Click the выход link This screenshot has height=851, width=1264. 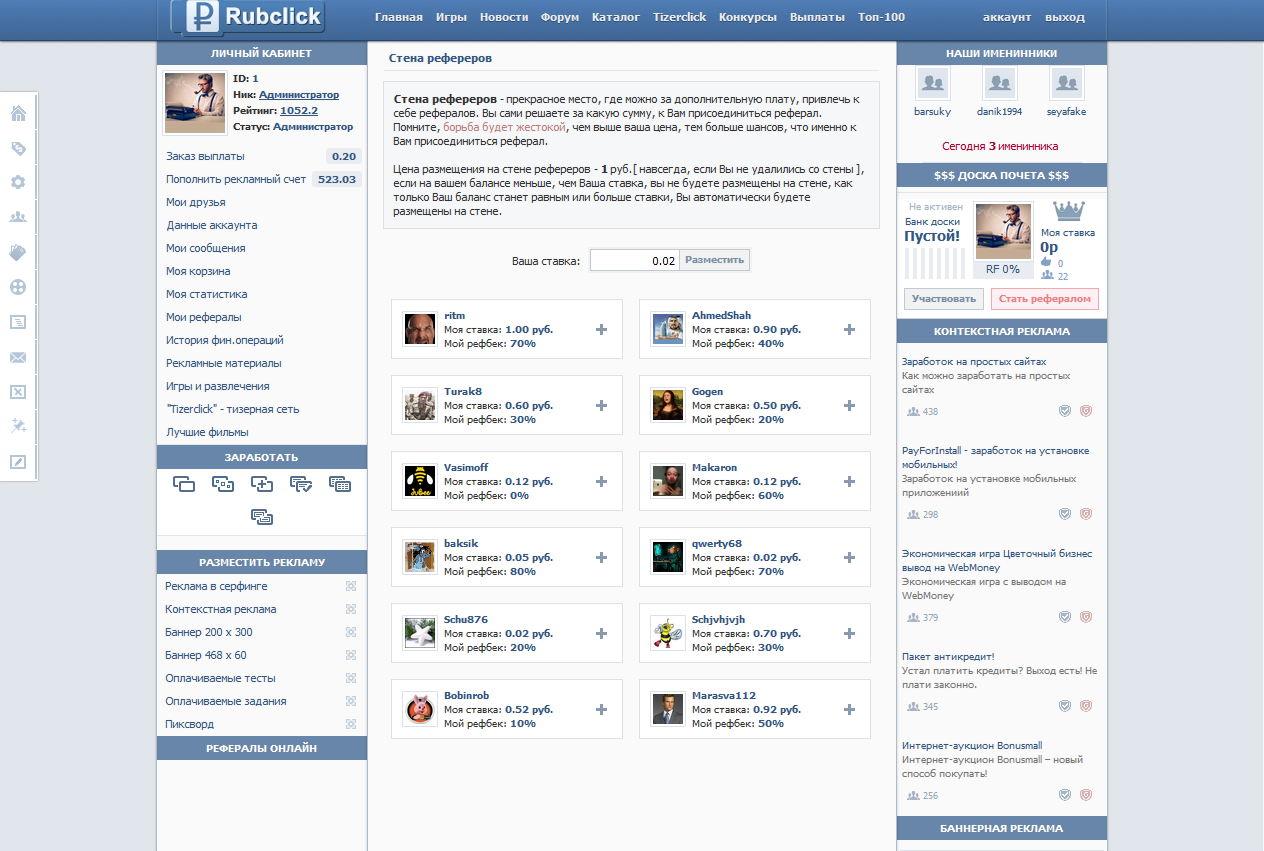(x=1064, y=17)
